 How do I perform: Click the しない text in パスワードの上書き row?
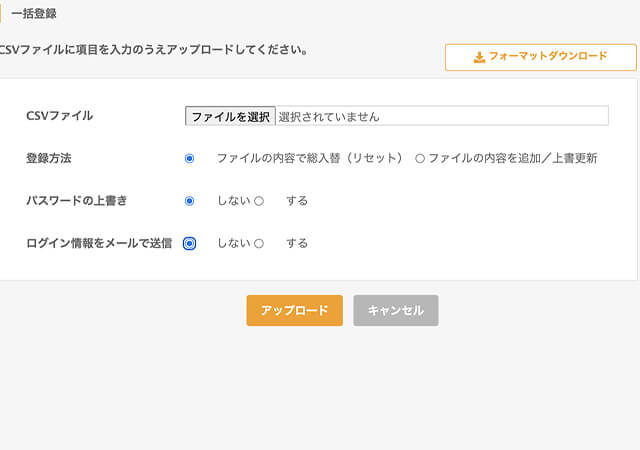click(x=234, y=200)
